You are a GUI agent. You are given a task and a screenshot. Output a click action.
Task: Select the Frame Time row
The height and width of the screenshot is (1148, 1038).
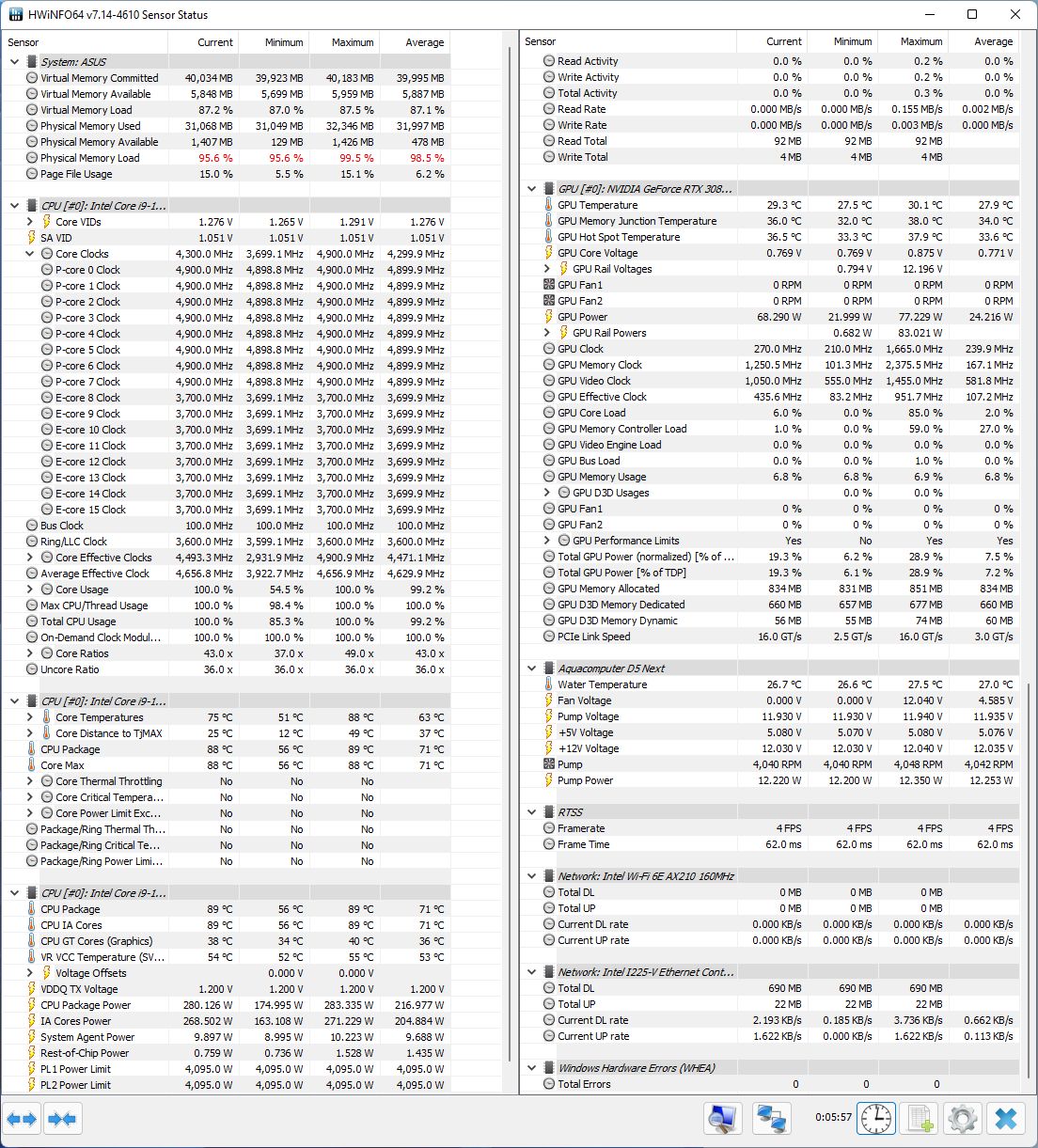[x=770, y=844]
